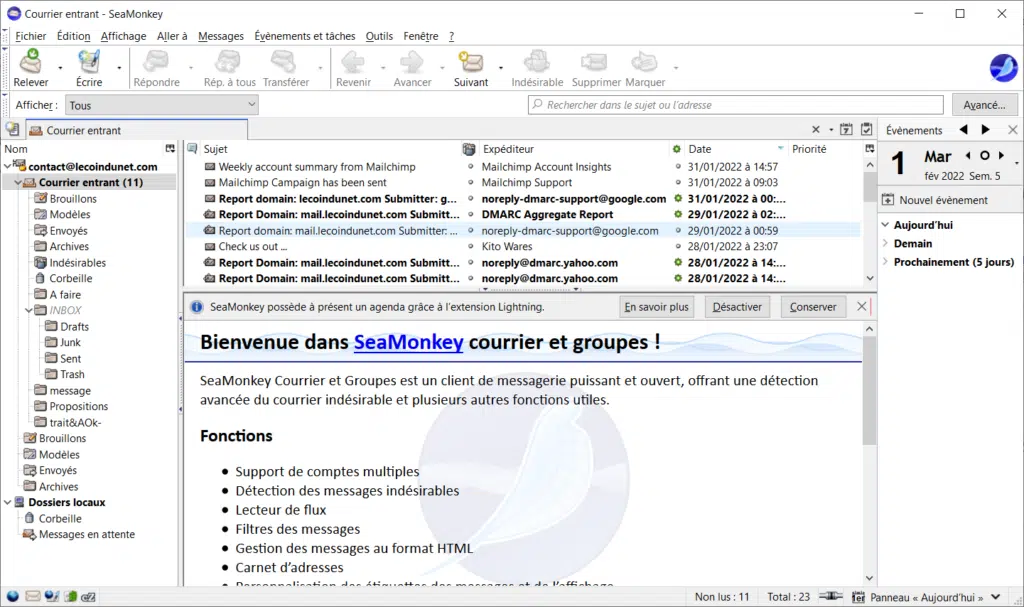Click the search subject or address field
The height and width of the screenshot is (607, 1024).
pyautogui.click(x=736, y=105)
